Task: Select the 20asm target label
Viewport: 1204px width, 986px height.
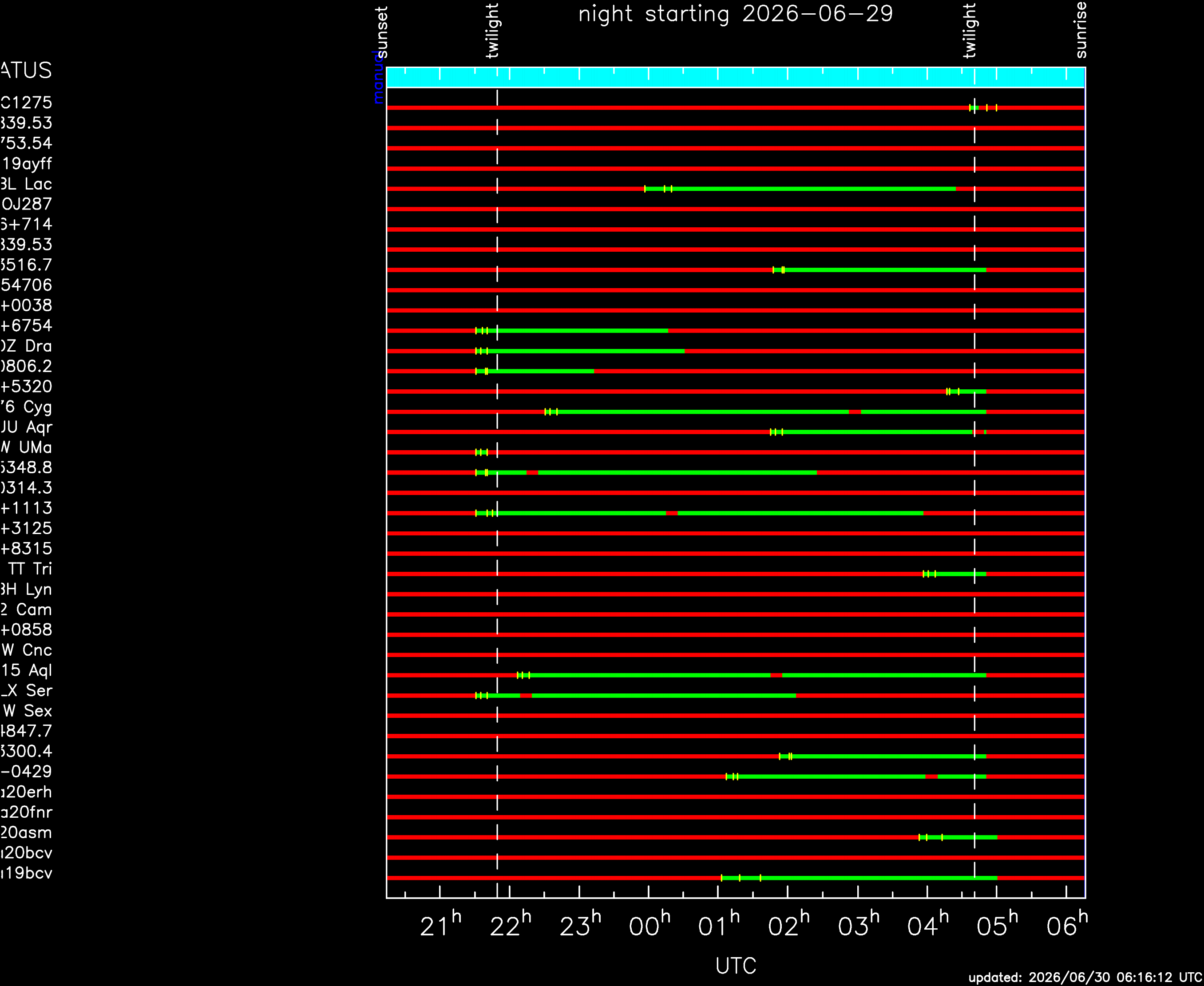Action: coord(27,833)
